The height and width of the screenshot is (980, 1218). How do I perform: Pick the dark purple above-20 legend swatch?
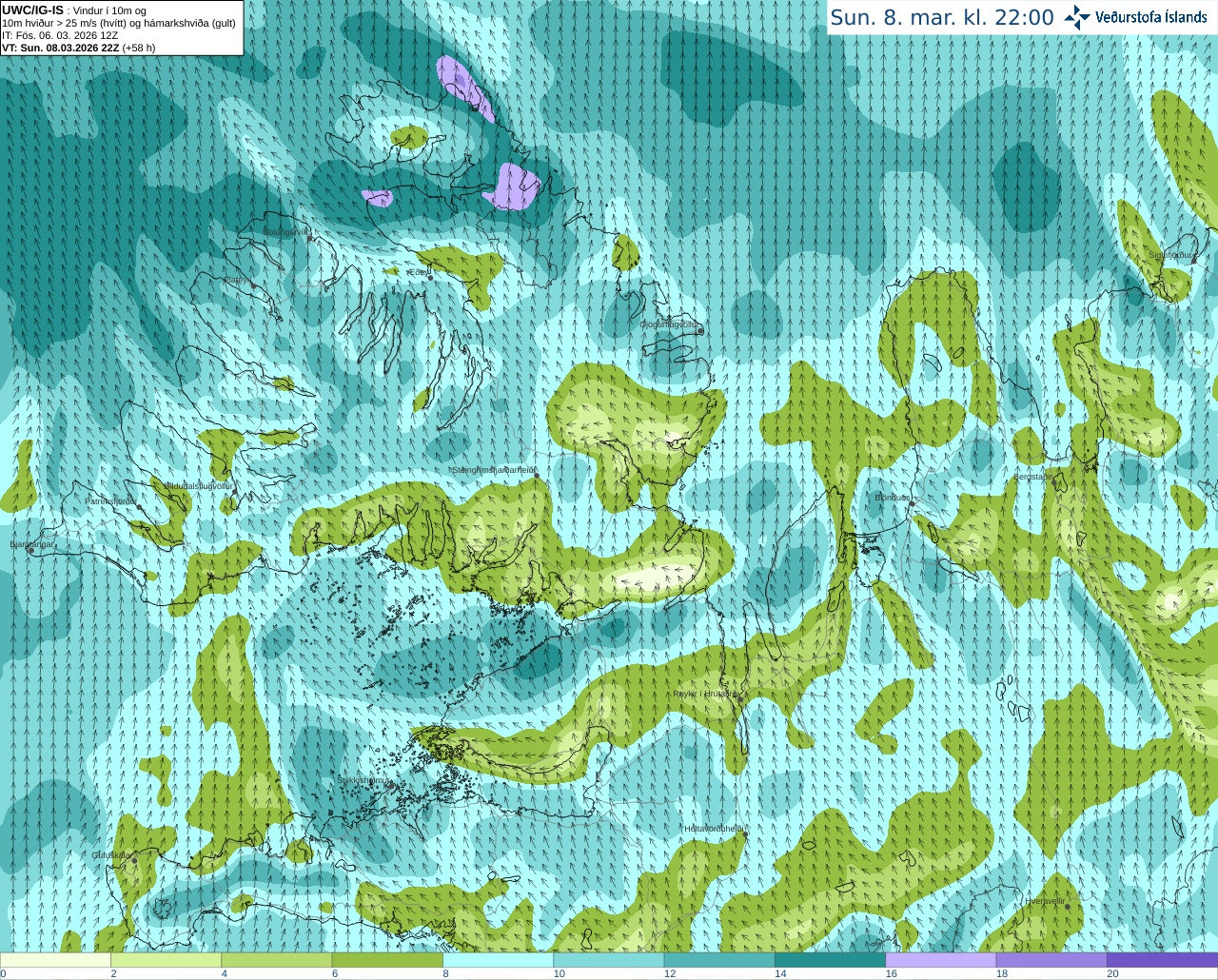[x=1162, y=960]
